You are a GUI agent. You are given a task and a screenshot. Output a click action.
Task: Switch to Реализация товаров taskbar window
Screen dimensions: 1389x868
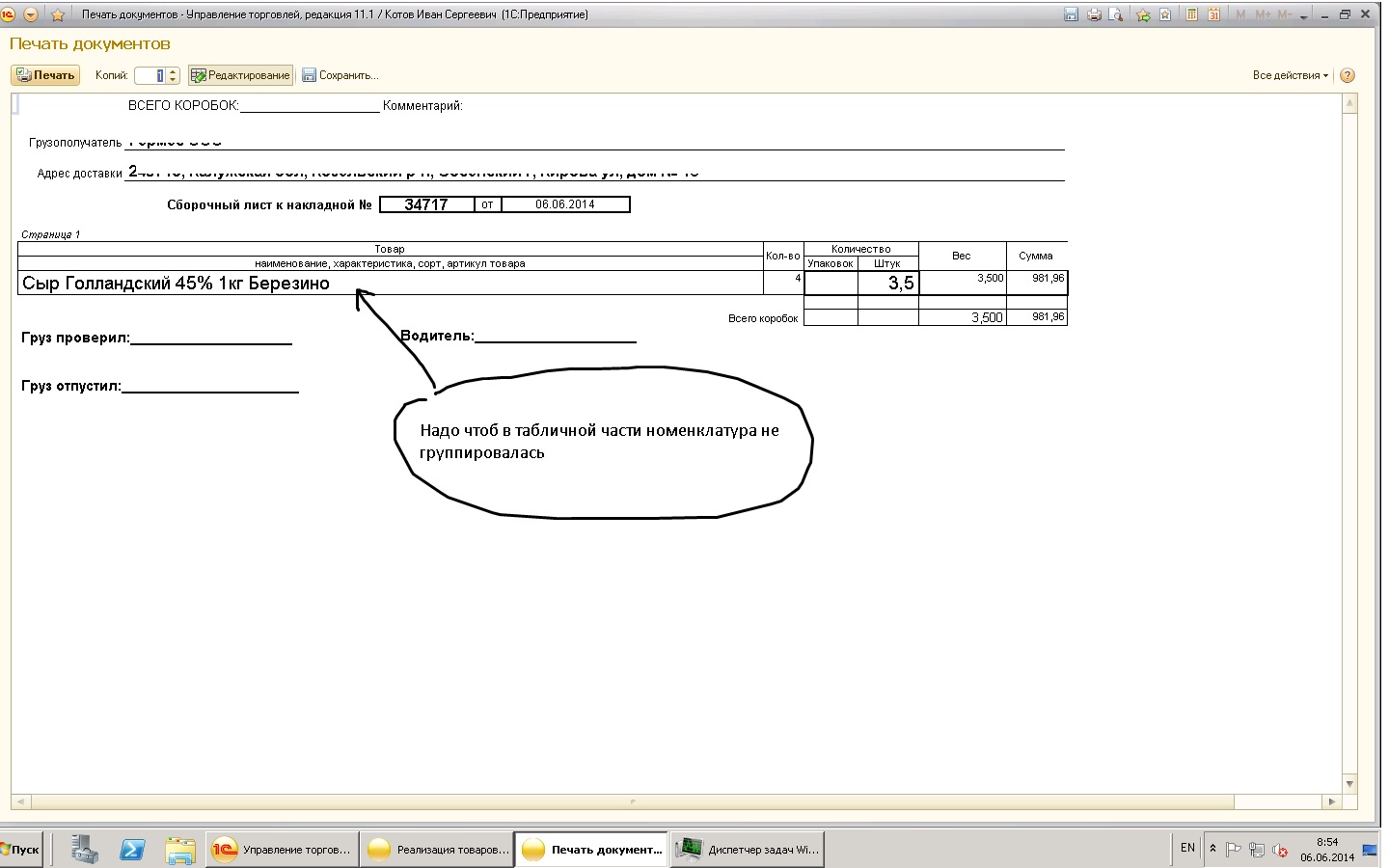click(437, 850)
